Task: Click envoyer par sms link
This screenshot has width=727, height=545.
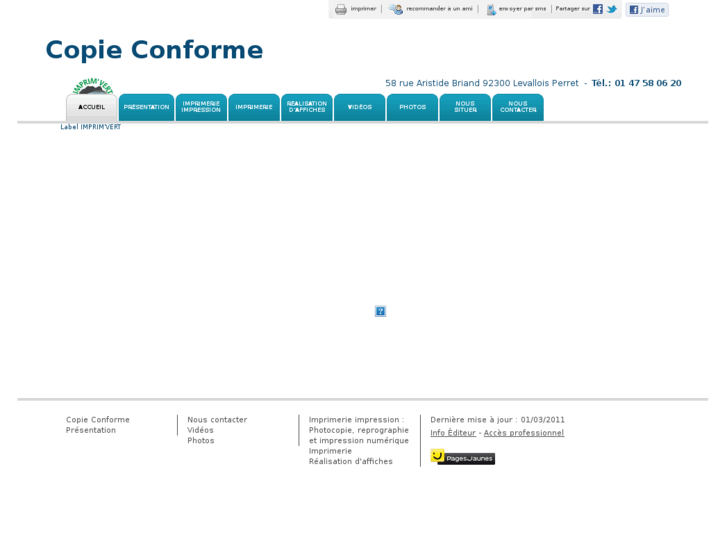Action: pyautogui.click(x=522, y=9)
